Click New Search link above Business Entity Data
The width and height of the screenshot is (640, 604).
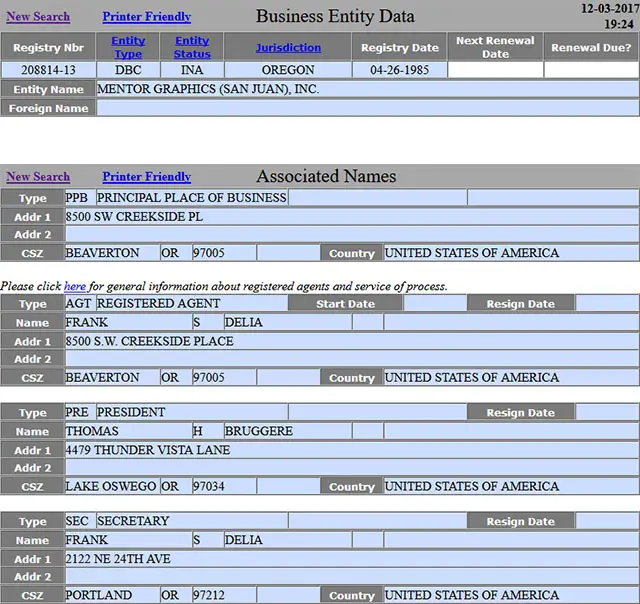tap(38, 16)
